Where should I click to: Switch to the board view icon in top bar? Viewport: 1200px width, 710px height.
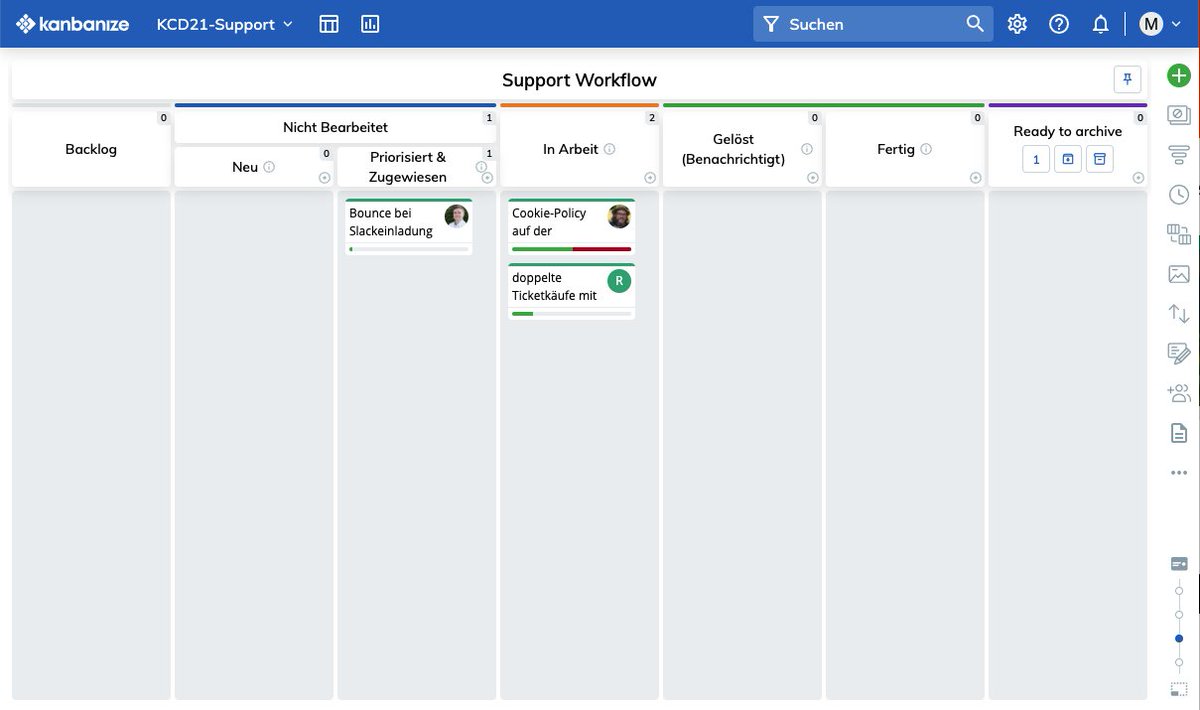[329, 23]
